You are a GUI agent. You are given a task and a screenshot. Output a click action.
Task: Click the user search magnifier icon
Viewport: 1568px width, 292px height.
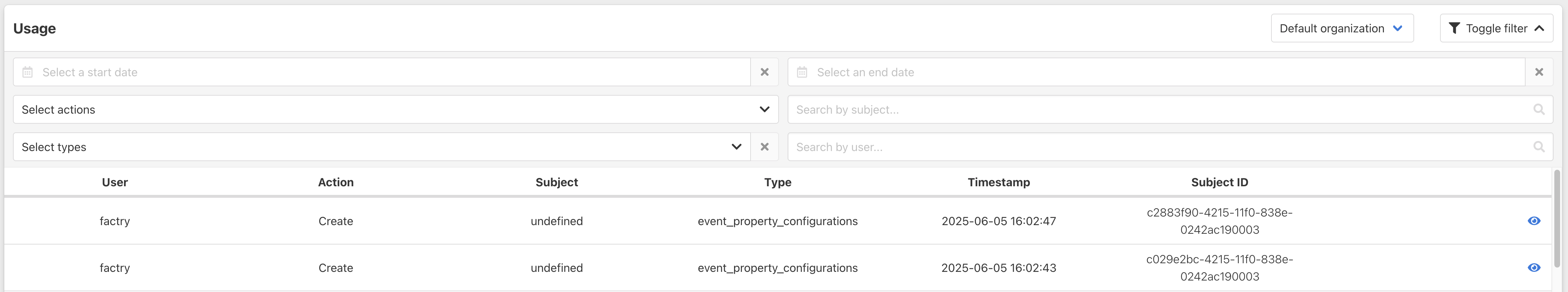coord(1539,147)
